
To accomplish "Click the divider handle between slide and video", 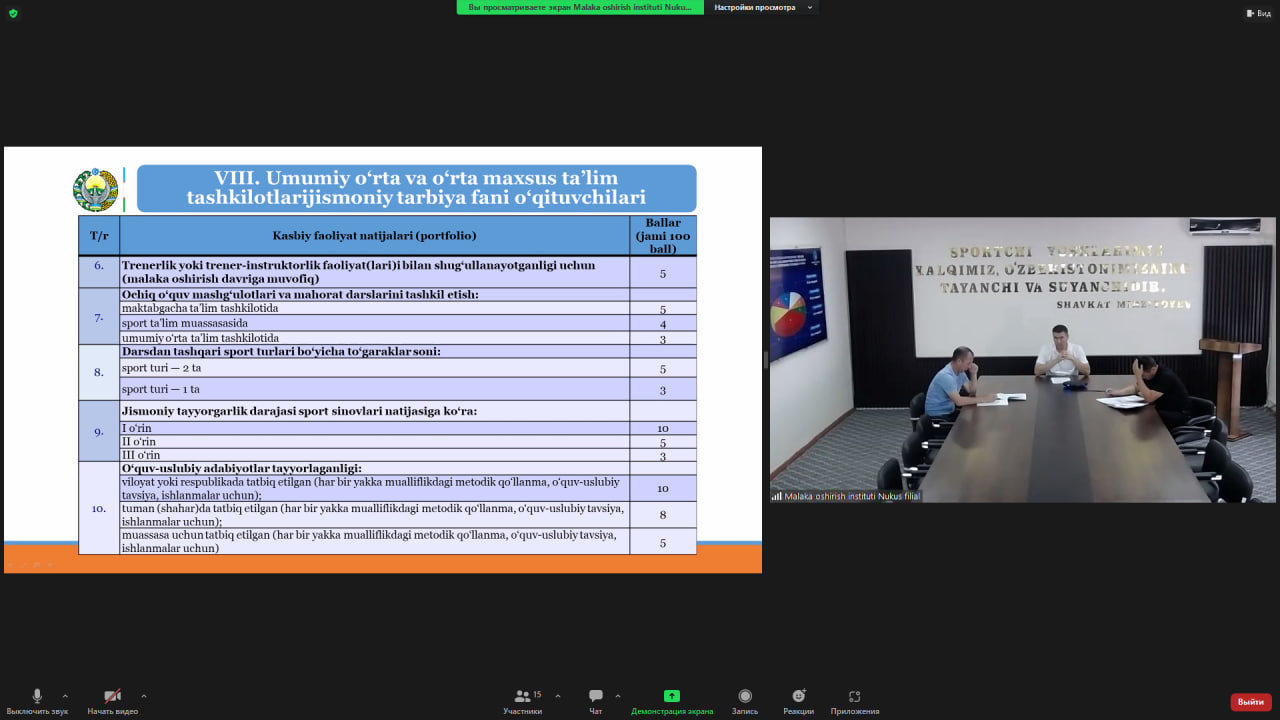I will coord(766,360).
